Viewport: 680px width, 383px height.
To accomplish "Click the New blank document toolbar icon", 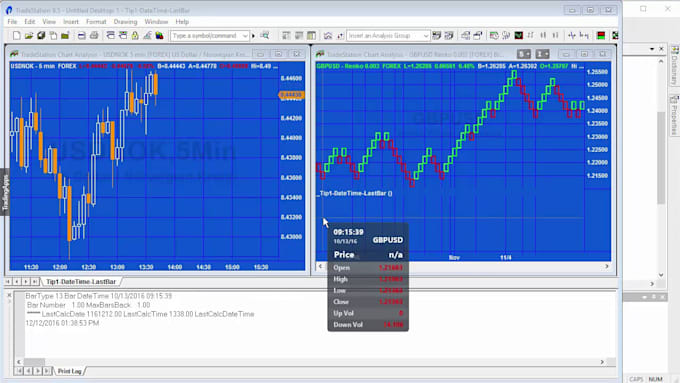I will (16, 36).
